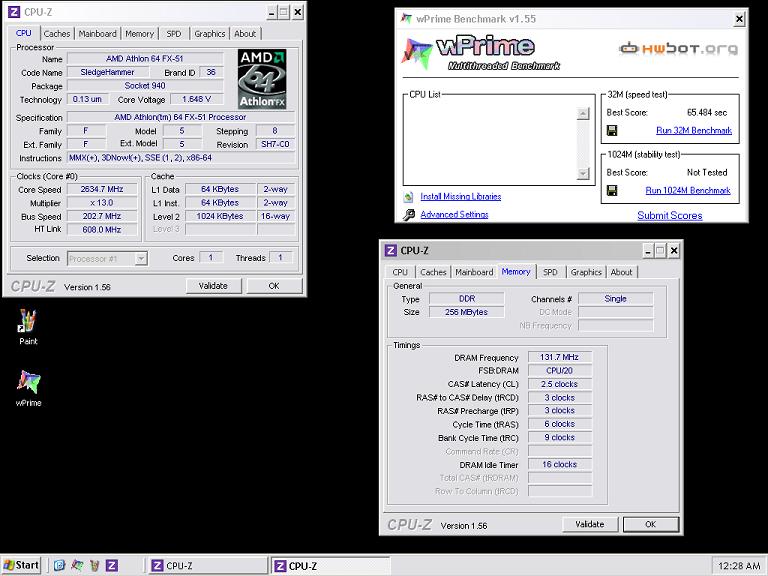
Task: Select Graphics tab in the Memory CPU-Z window
Action: pyautogui.click(x=586, y=272)
